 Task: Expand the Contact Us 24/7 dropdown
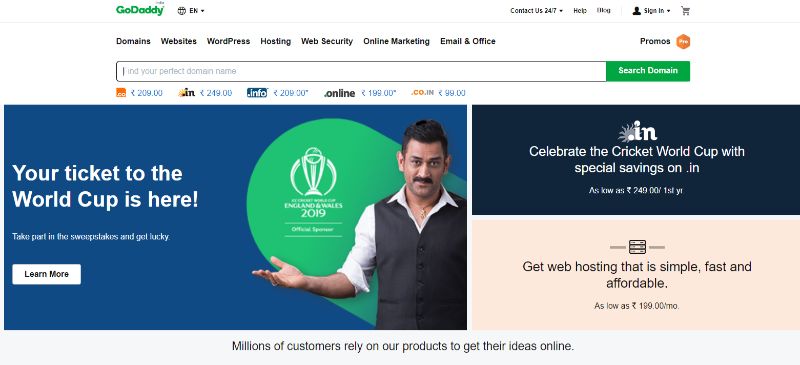pyautogui.click(x=537, y=11)
